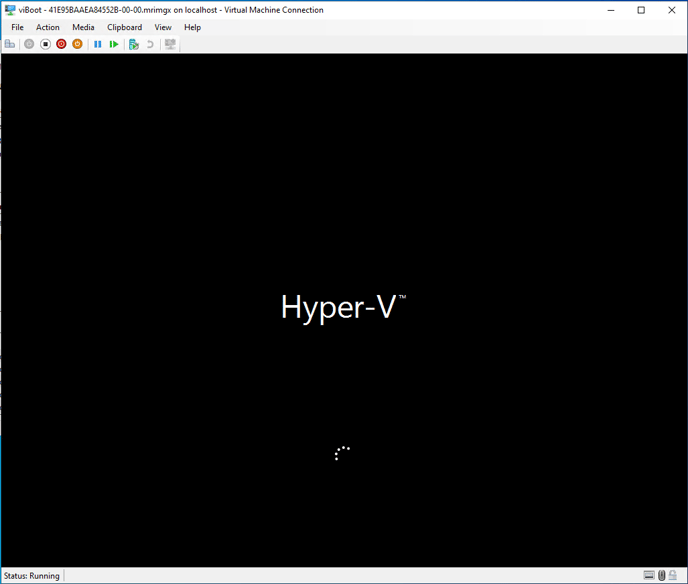Create a checkpoint using the toolbar icon

click(134, 44)
